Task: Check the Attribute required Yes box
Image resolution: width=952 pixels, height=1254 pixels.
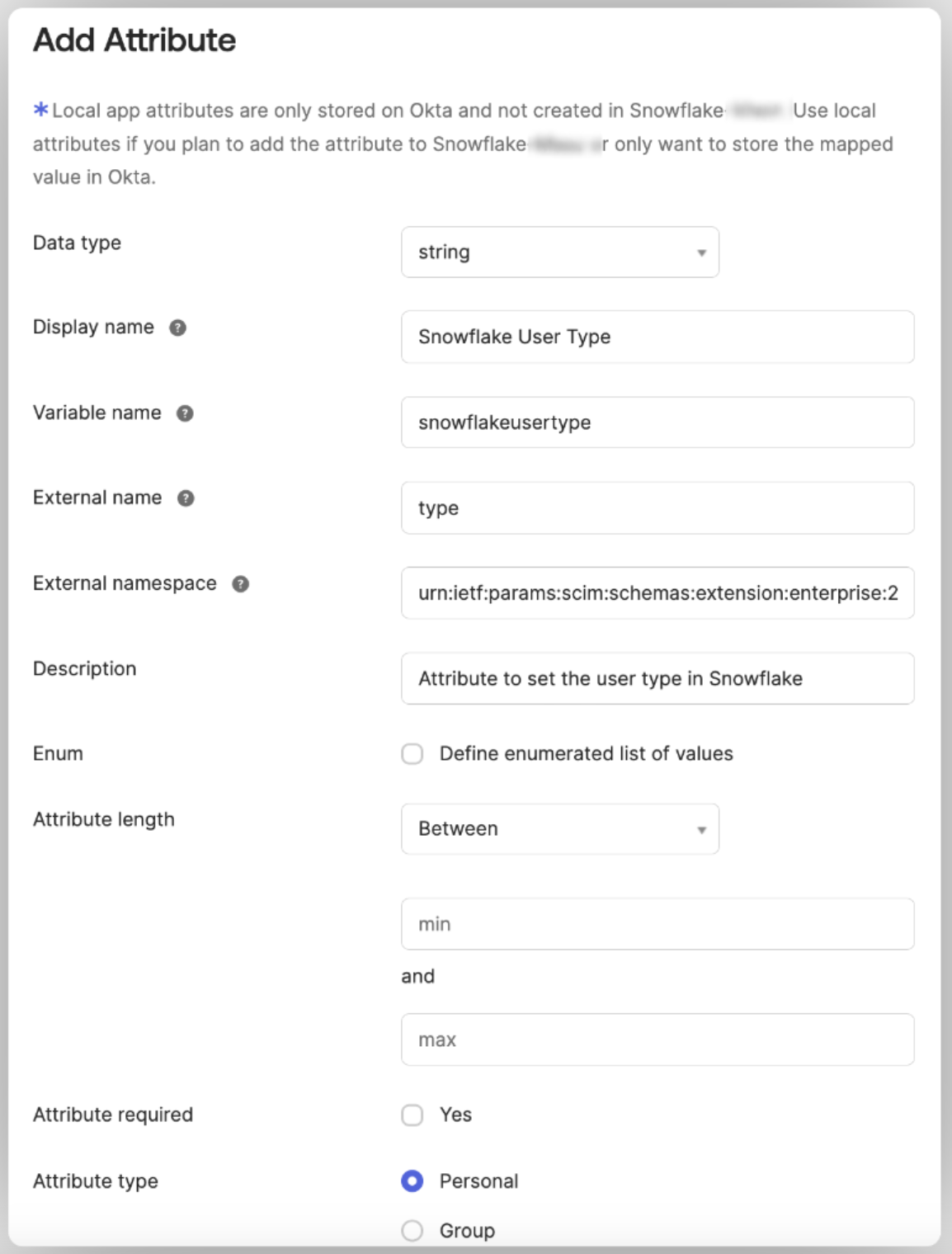Action: pos(412,1115)
